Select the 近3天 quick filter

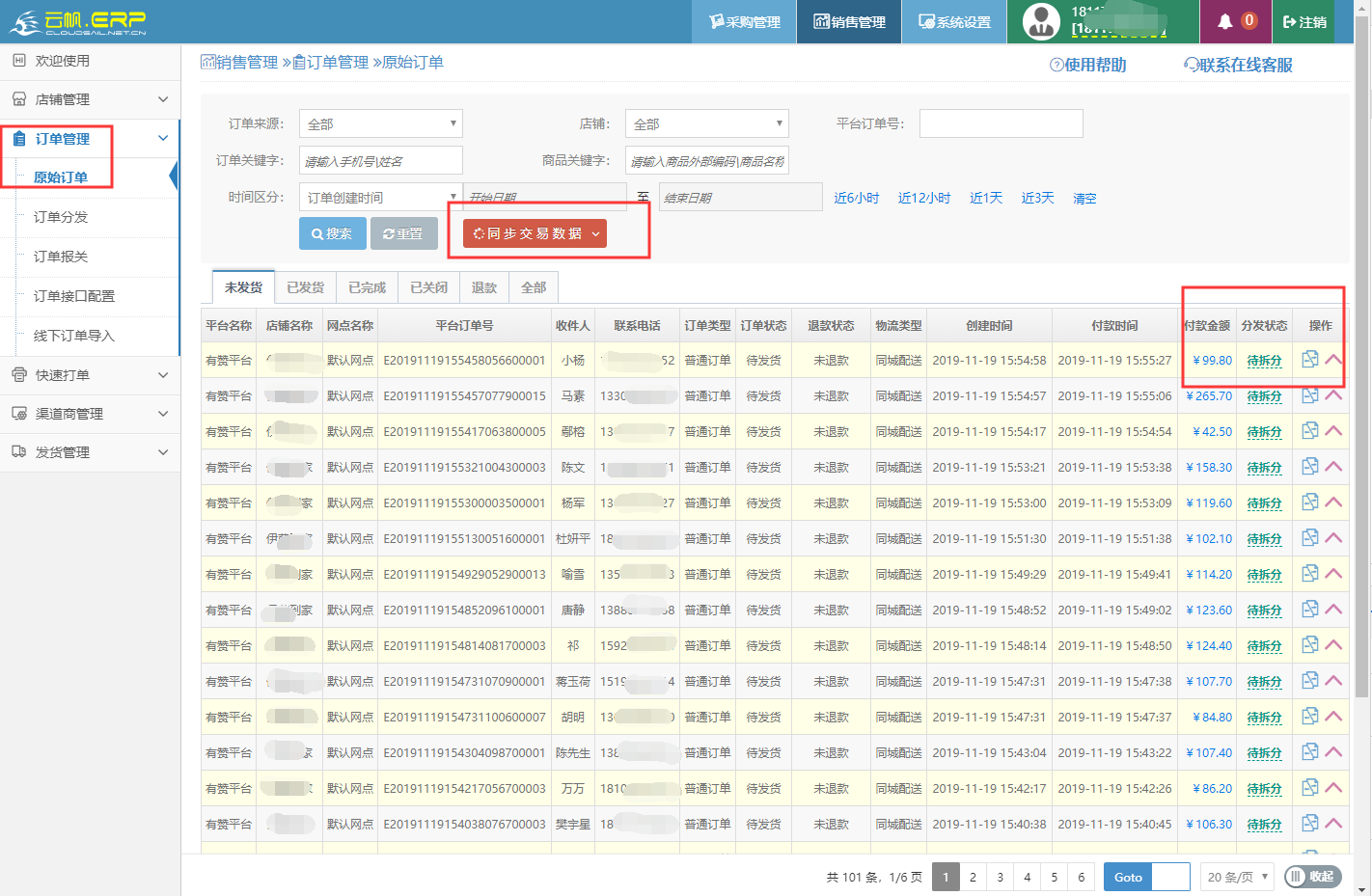coord(1038,198)
